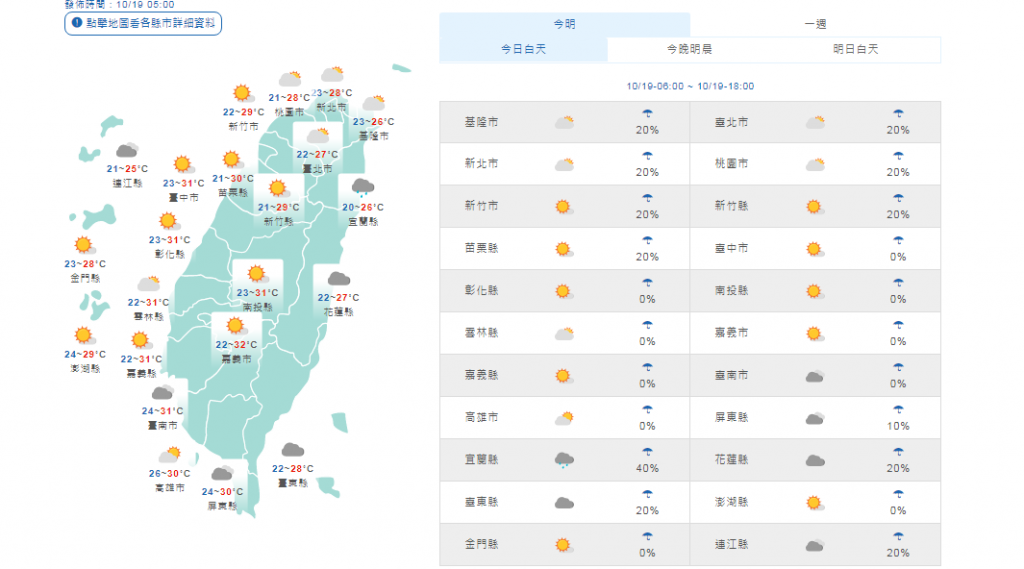Click the sun icon for 苗栗縣 on map
The height and width of the screenshot is (569, 1024).
click(232, 159)
